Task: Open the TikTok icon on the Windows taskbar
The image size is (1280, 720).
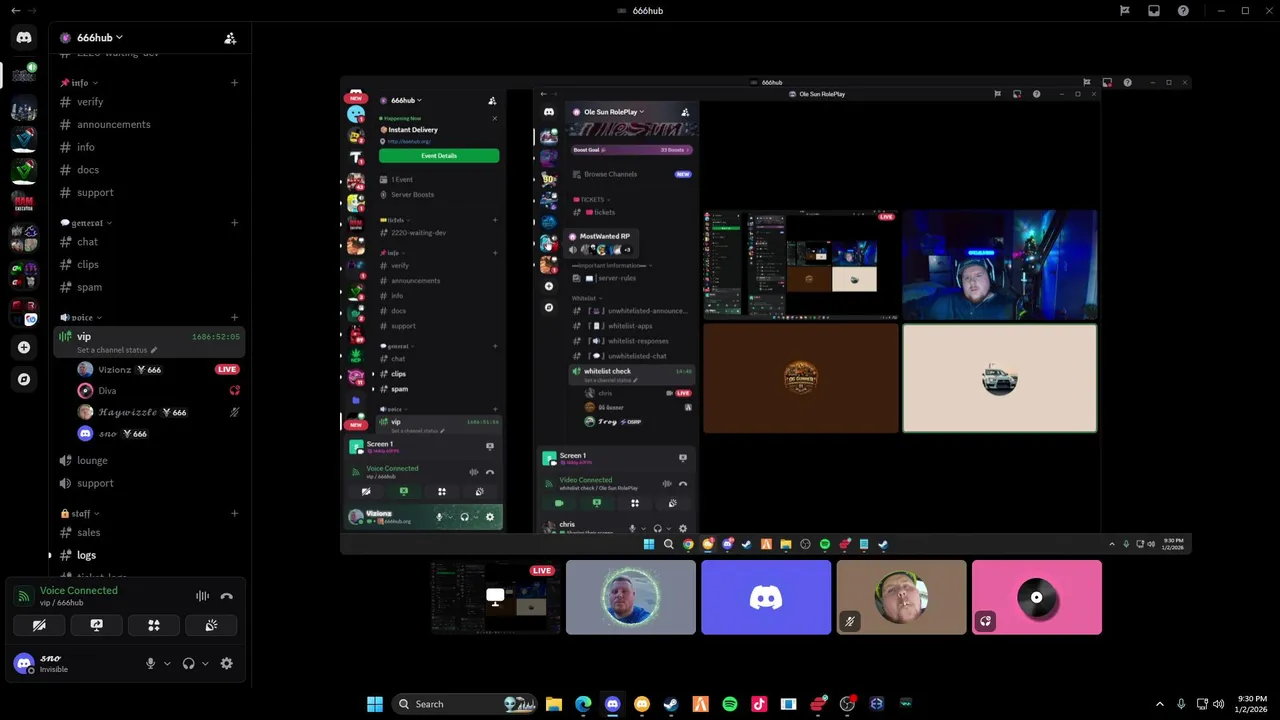Action: click(759, 704)
